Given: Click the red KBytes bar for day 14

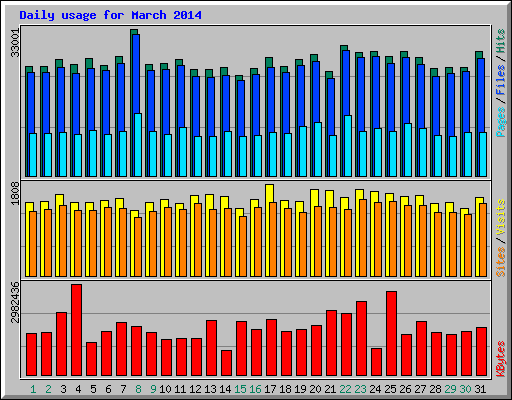Looking at the screenshot, I should coord(226,363).
